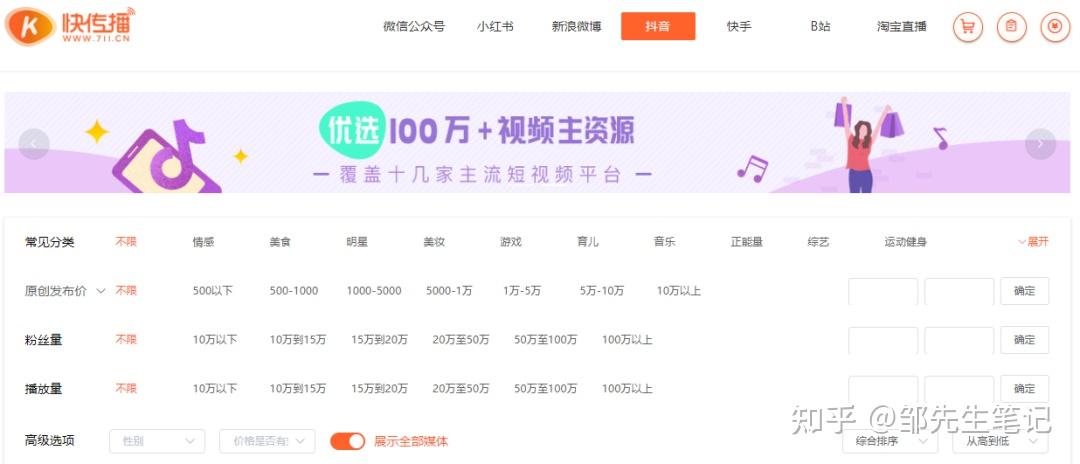Go to next banner slide
Screen dimensions: 1080x464
pos(1040,144)
